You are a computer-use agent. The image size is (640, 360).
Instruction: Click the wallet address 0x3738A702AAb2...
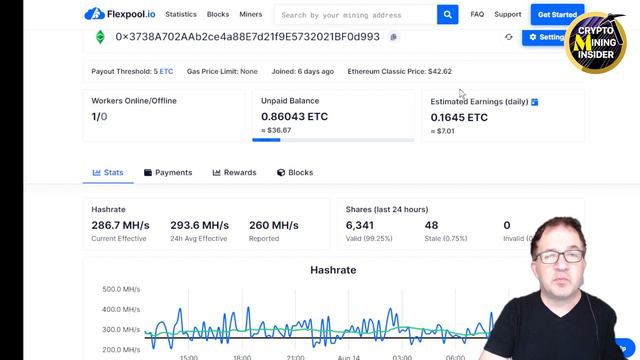point(247,37)
